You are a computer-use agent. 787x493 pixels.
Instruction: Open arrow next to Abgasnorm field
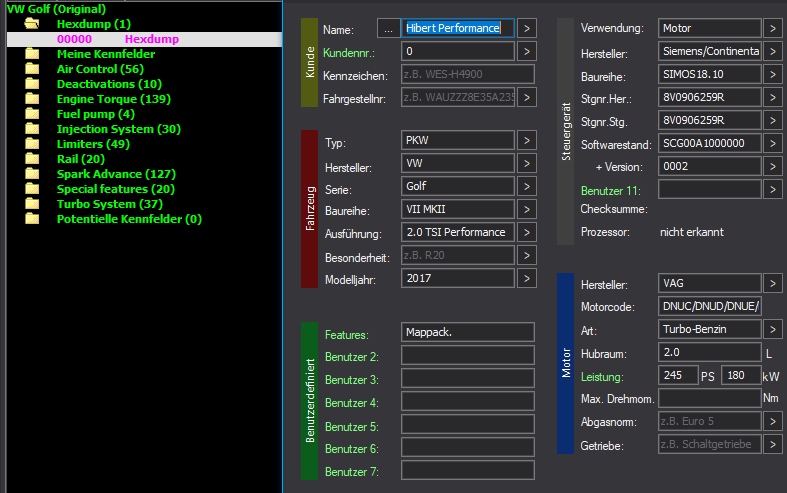(x=773, y=421)
